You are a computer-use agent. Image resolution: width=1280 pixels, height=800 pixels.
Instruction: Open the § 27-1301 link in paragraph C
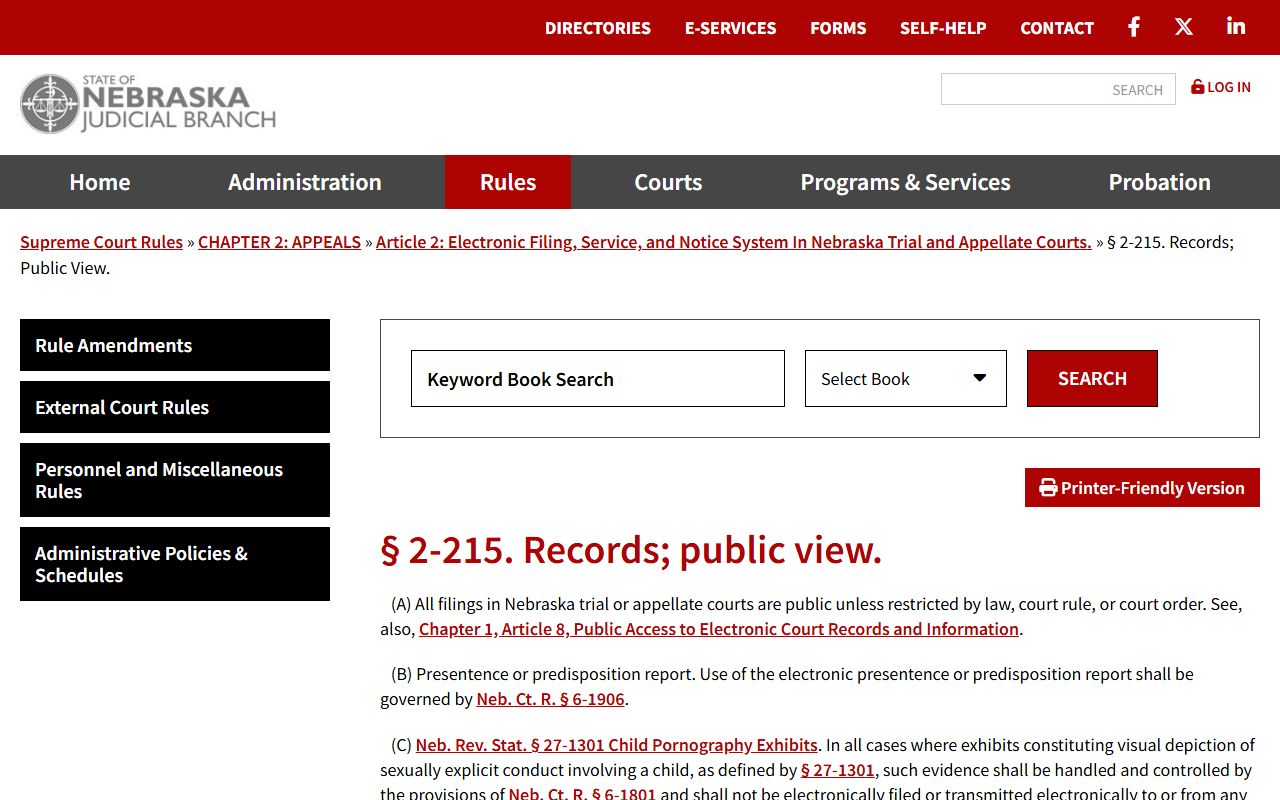click(837, 770)
